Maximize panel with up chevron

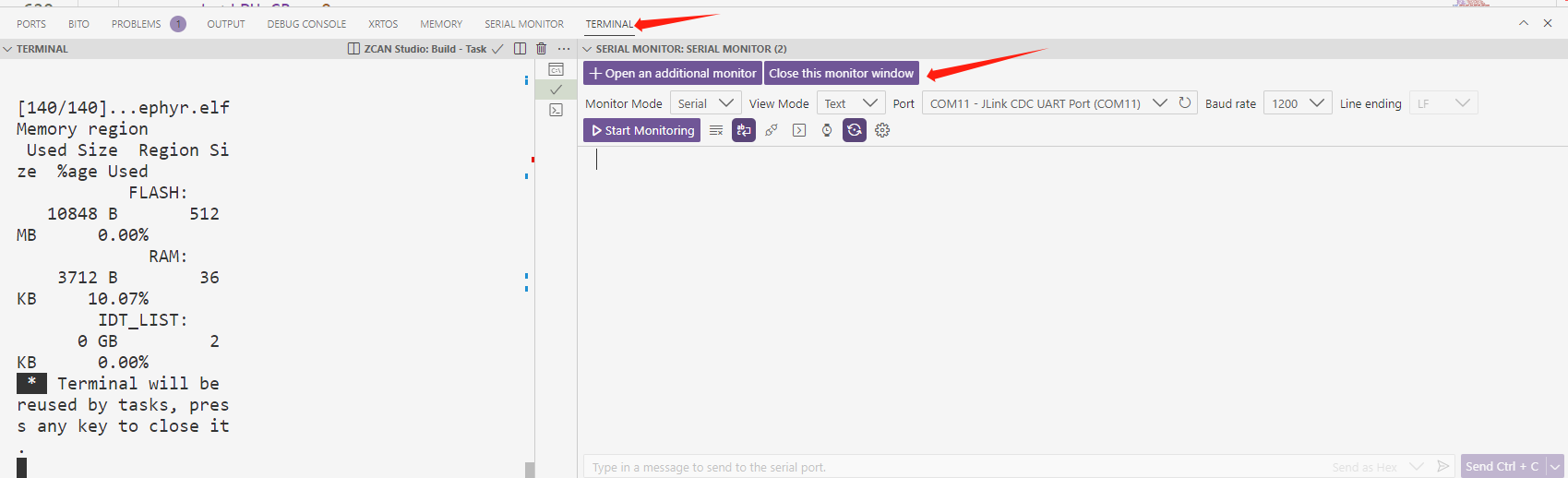coord(1524,23)
